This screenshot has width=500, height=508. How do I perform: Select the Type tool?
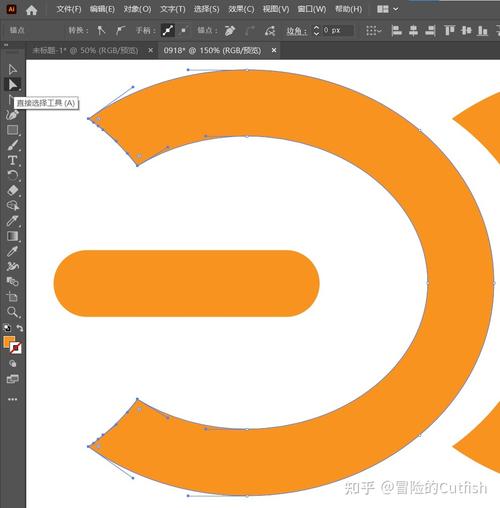[x=12, y=160]
